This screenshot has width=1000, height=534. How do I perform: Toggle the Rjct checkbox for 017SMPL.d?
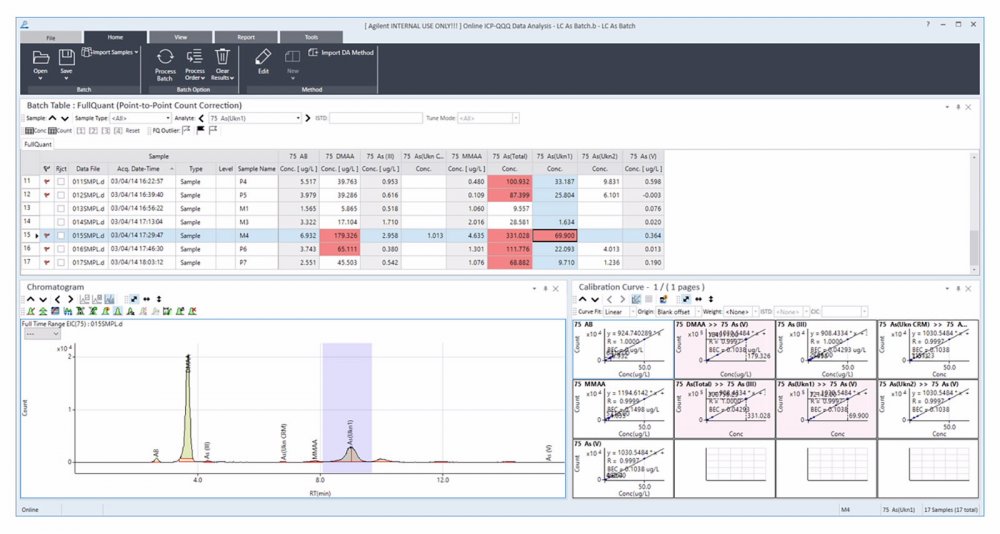[61, 263]
